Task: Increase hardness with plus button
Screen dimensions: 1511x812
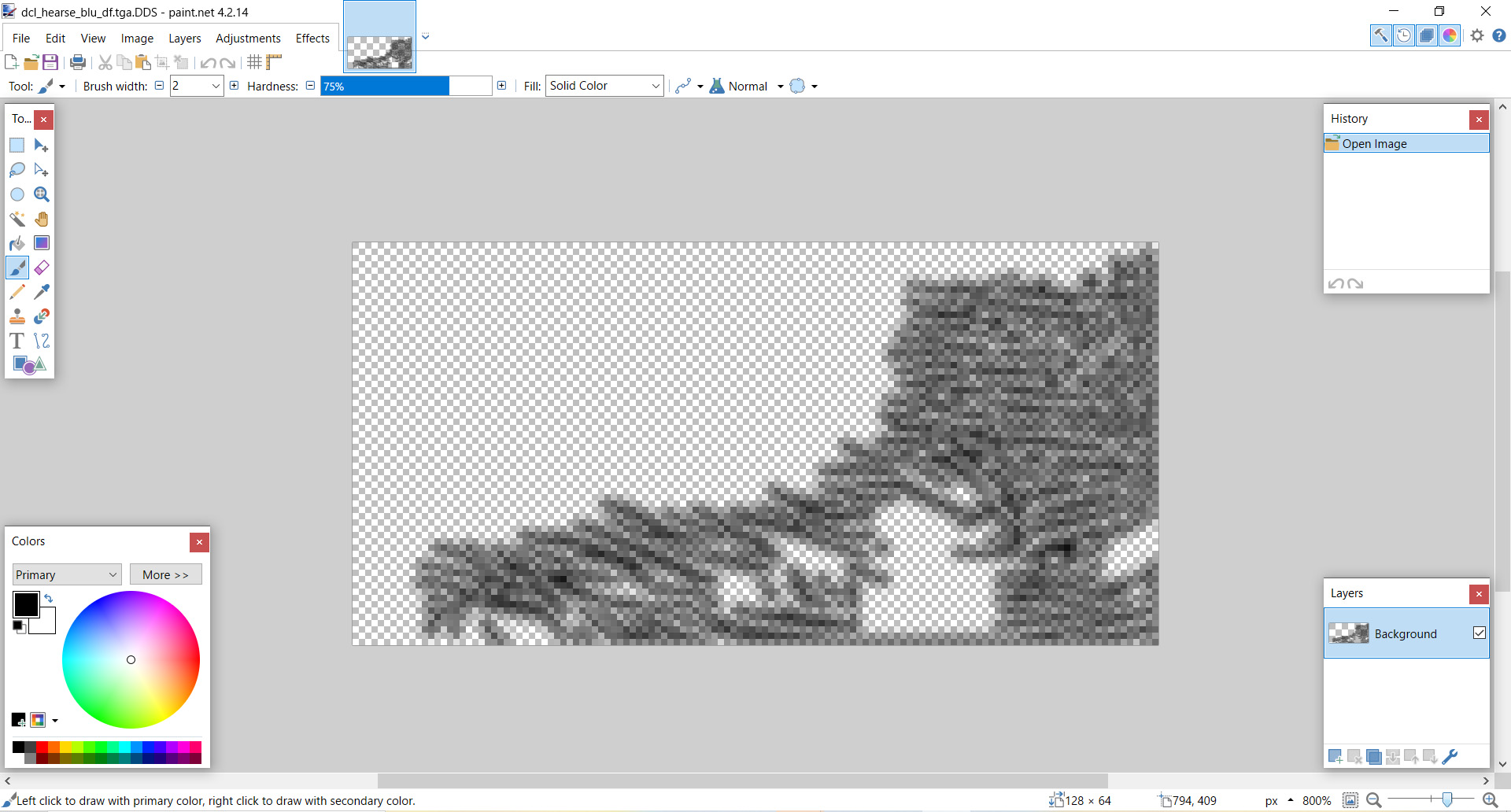Action: tap(501, 86)
